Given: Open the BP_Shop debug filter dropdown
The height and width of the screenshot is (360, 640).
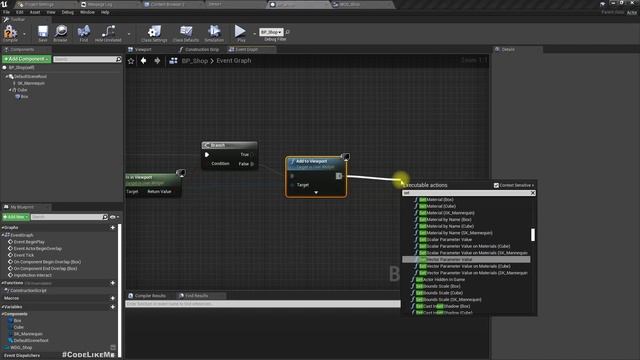Looking at the screenshot, I should coord(271,32).
